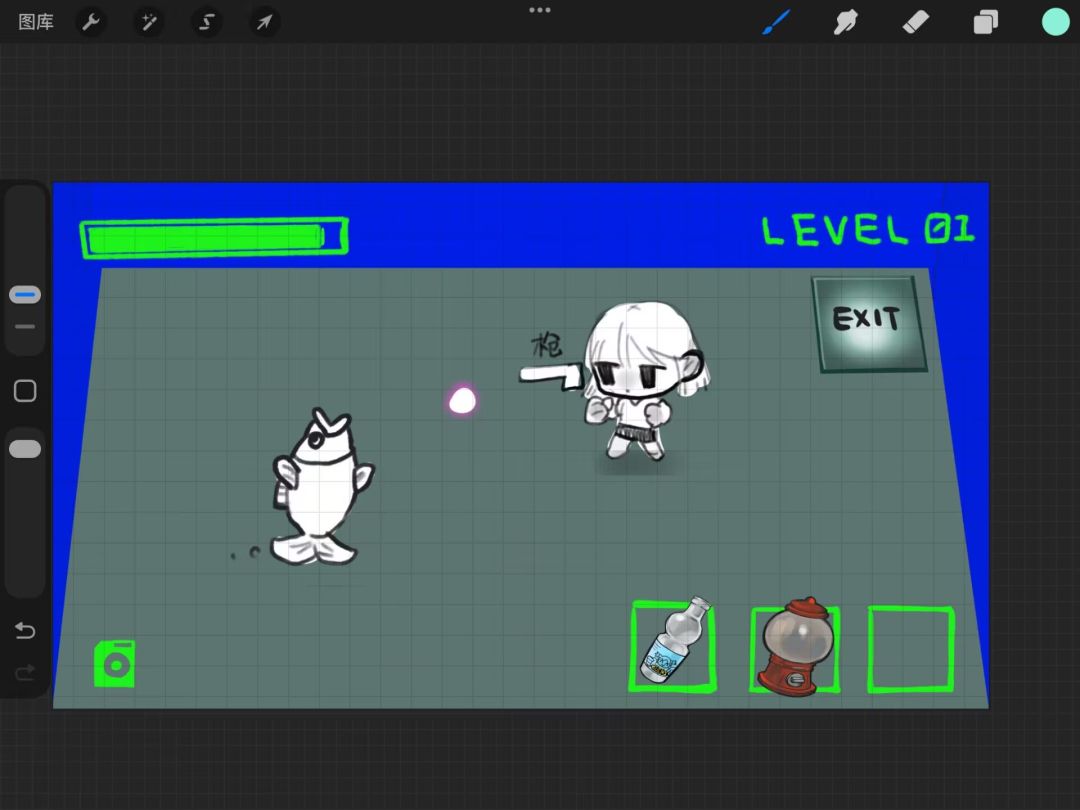
Task: Select the Brush tool
Action: [776, 22]
